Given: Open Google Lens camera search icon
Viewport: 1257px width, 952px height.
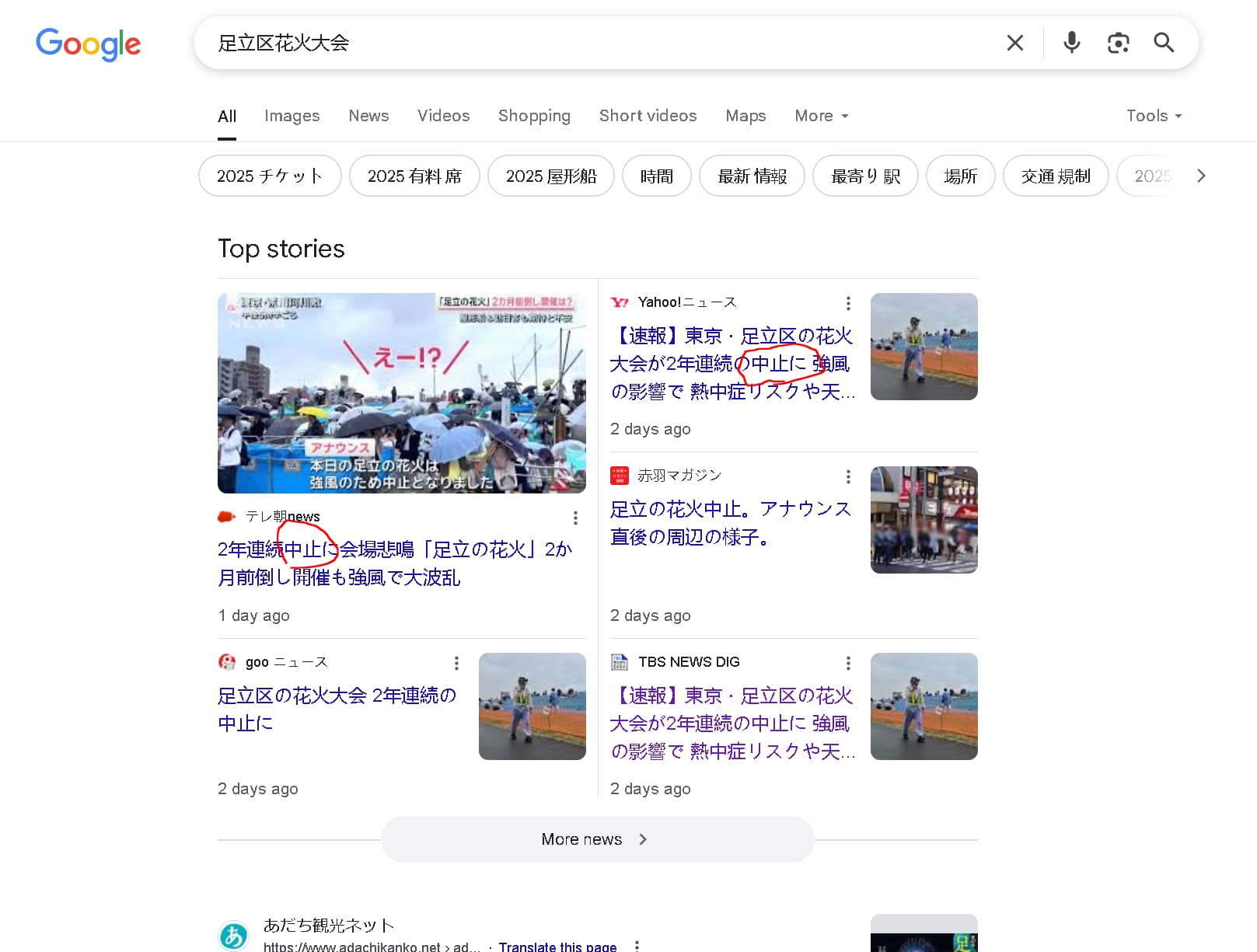Looking at the screenshot, I should [x=1118, y=43].
